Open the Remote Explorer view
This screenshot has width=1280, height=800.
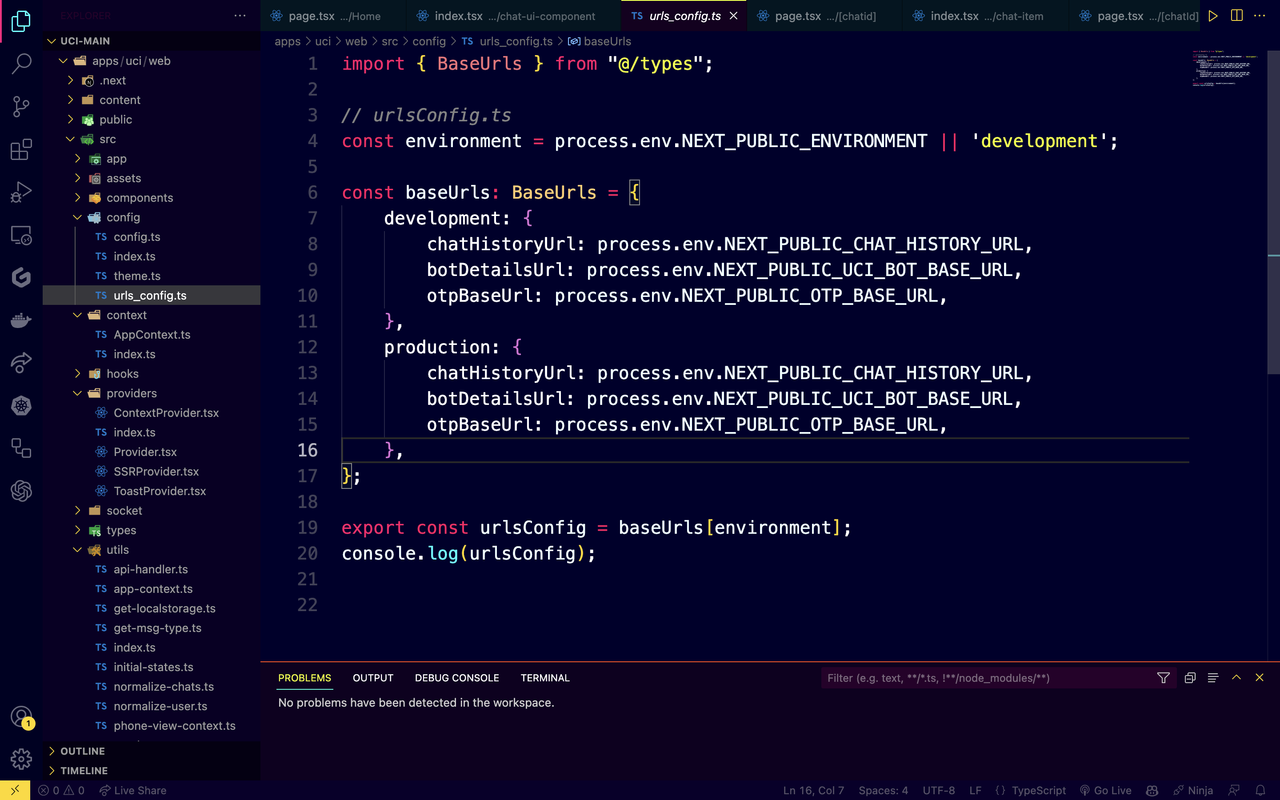[x=21, y=236]
